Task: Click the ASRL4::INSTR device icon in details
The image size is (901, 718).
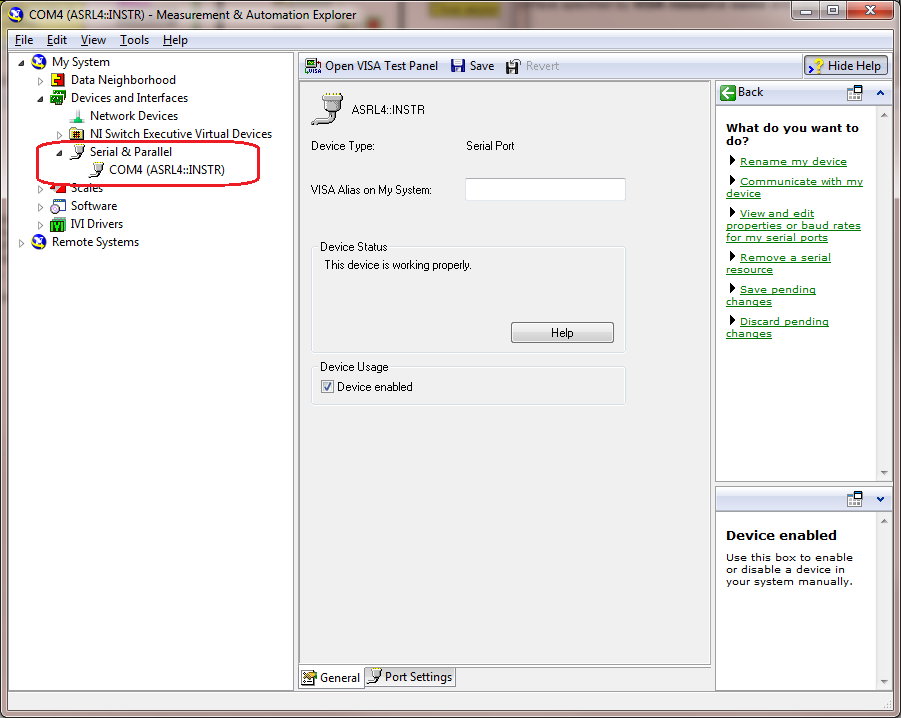Action: point(327,109)
